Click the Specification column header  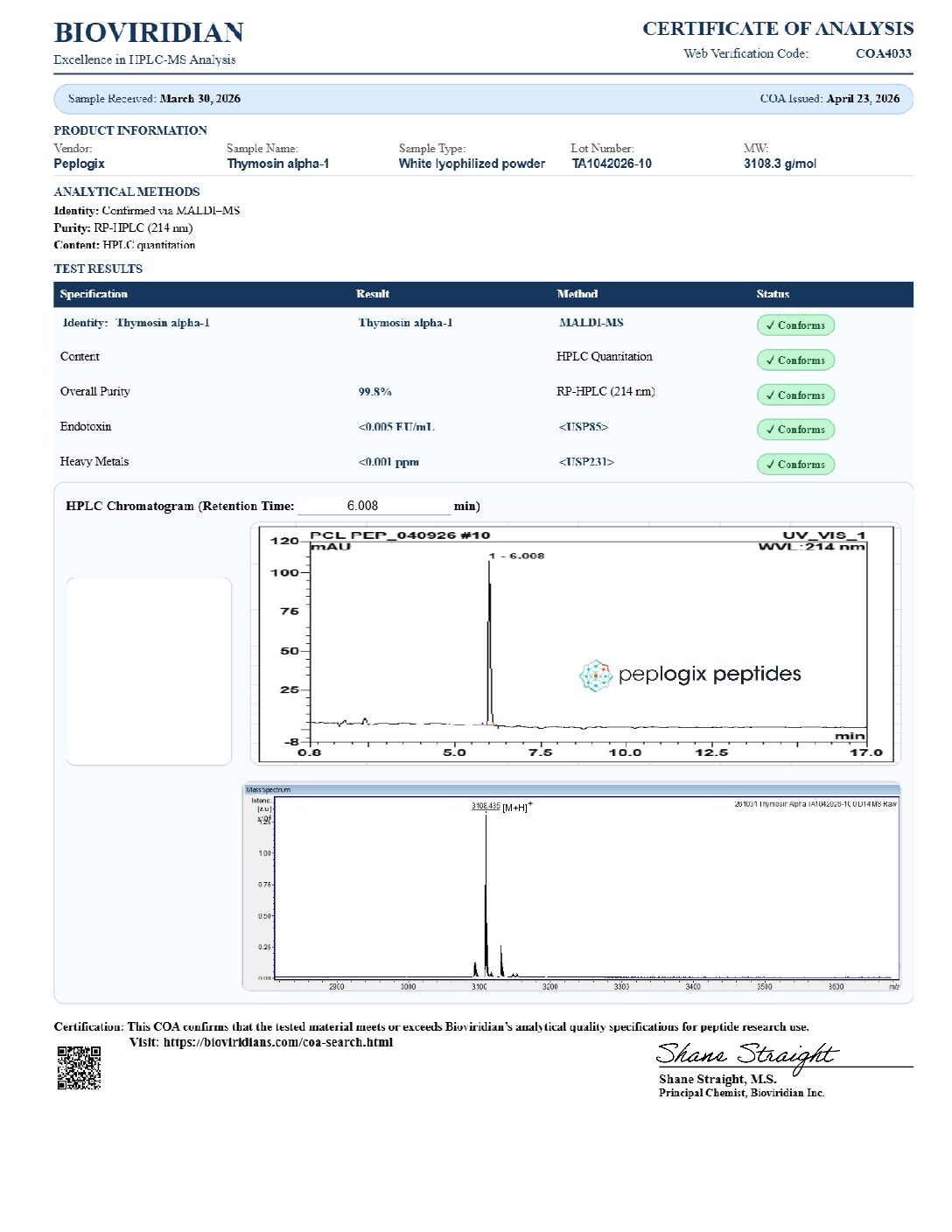click(x=94, y=294)
